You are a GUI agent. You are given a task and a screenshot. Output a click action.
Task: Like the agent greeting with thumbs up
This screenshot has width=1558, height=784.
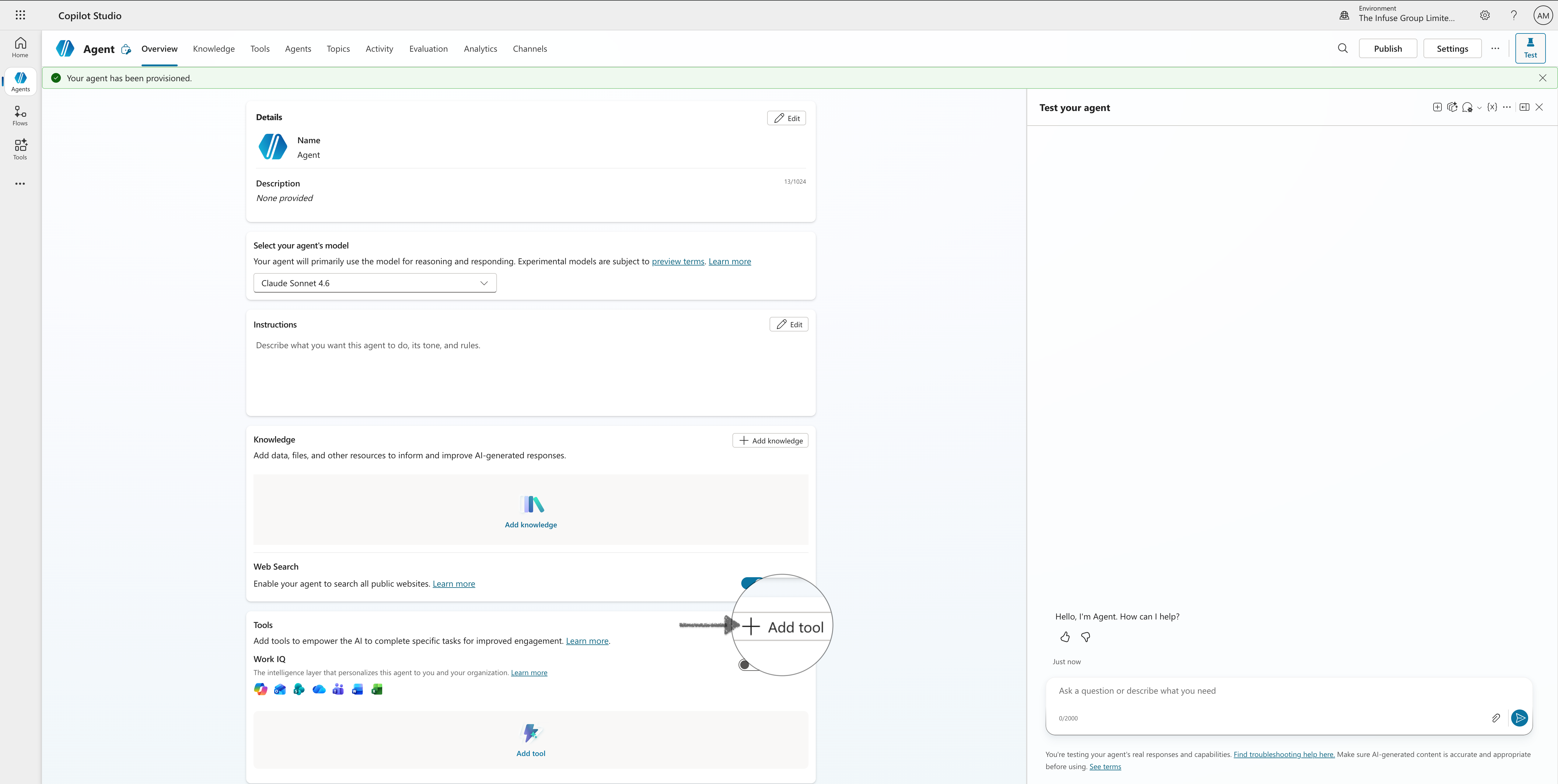[x=1065, y=637]
